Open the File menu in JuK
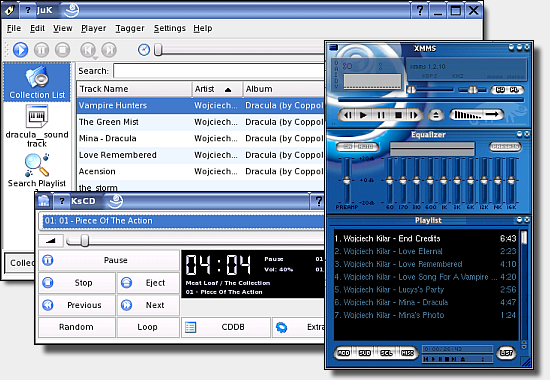Screen dimensions: 550x380 pyautogui.click(x=14, y=28)
